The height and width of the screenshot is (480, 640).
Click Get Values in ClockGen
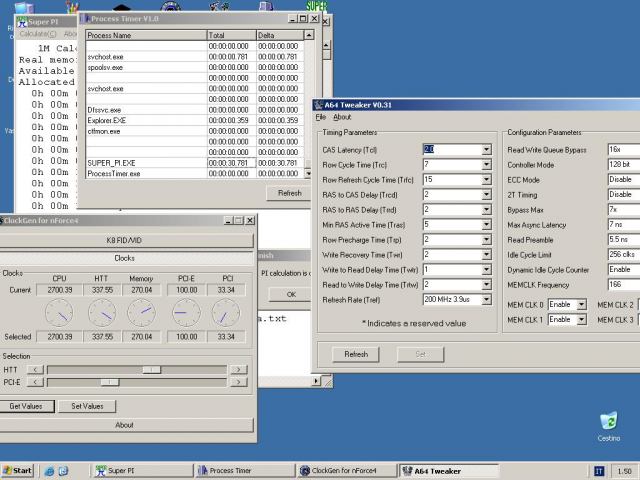(26, 406)
